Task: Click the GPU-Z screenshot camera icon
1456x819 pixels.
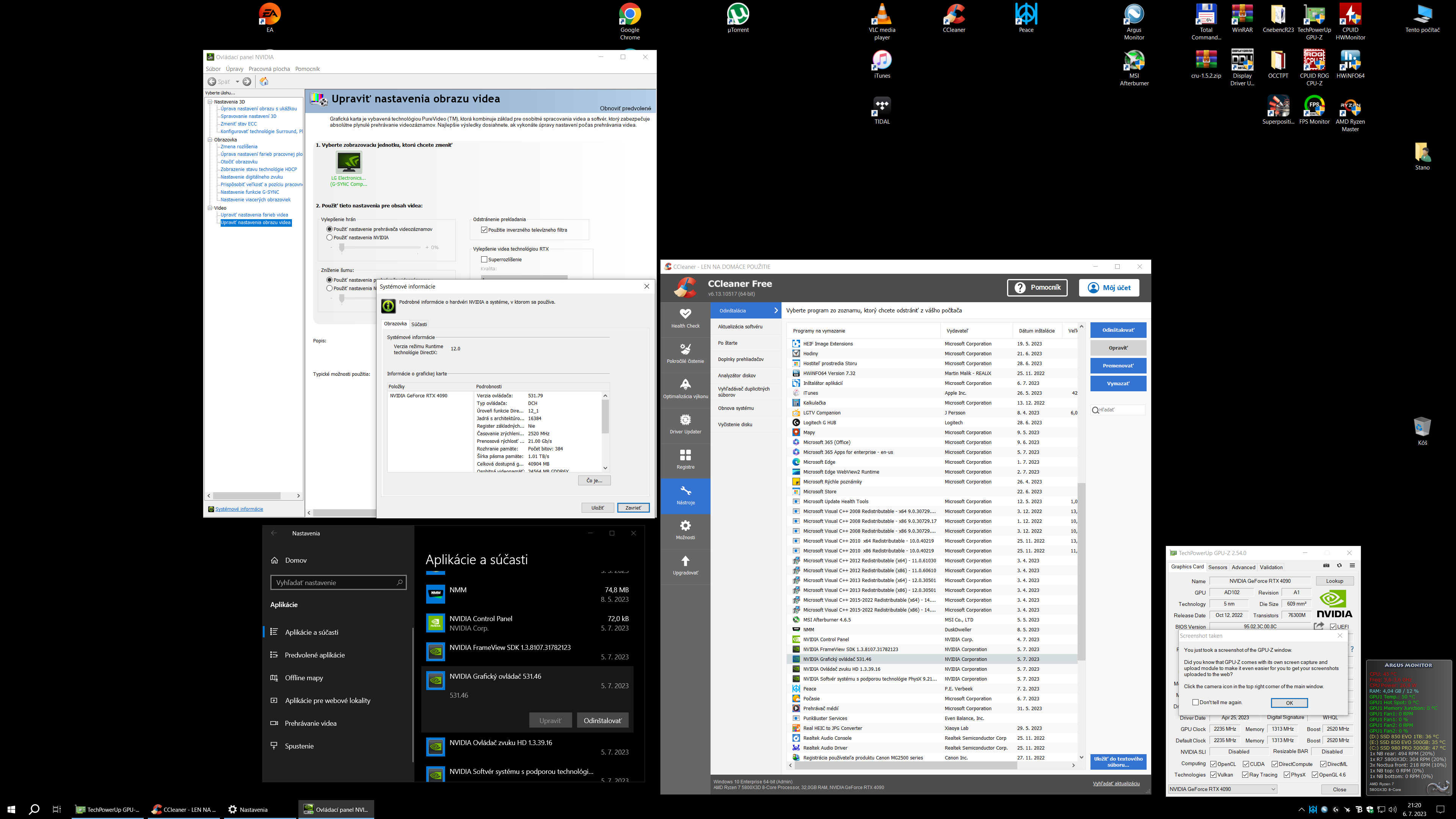Action: [x=1326, y=565]
